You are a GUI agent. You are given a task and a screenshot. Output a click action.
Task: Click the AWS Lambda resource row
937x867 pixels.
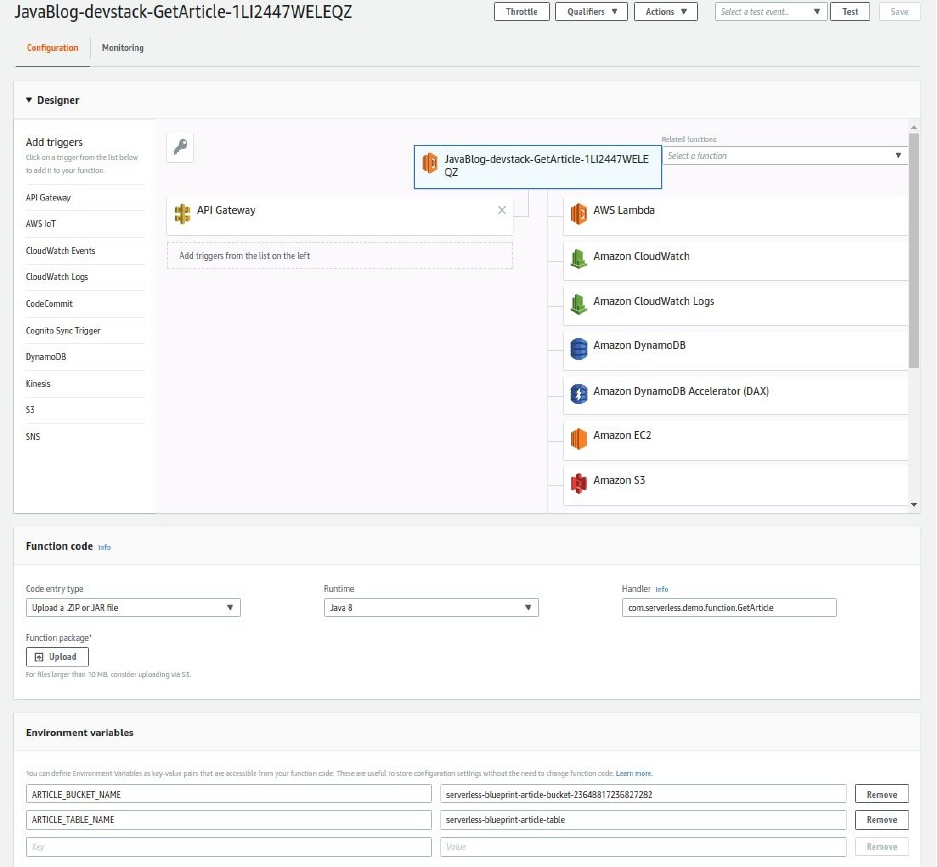(736, 216)
